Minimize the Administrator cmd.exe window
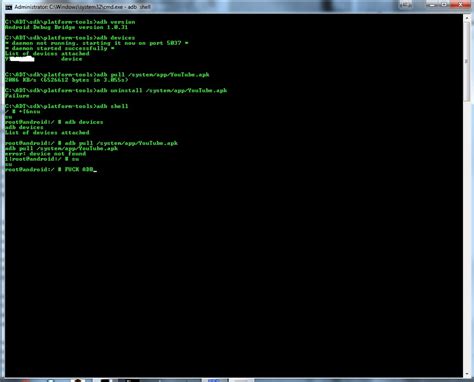The image size is (474, 382). point(432,5)
